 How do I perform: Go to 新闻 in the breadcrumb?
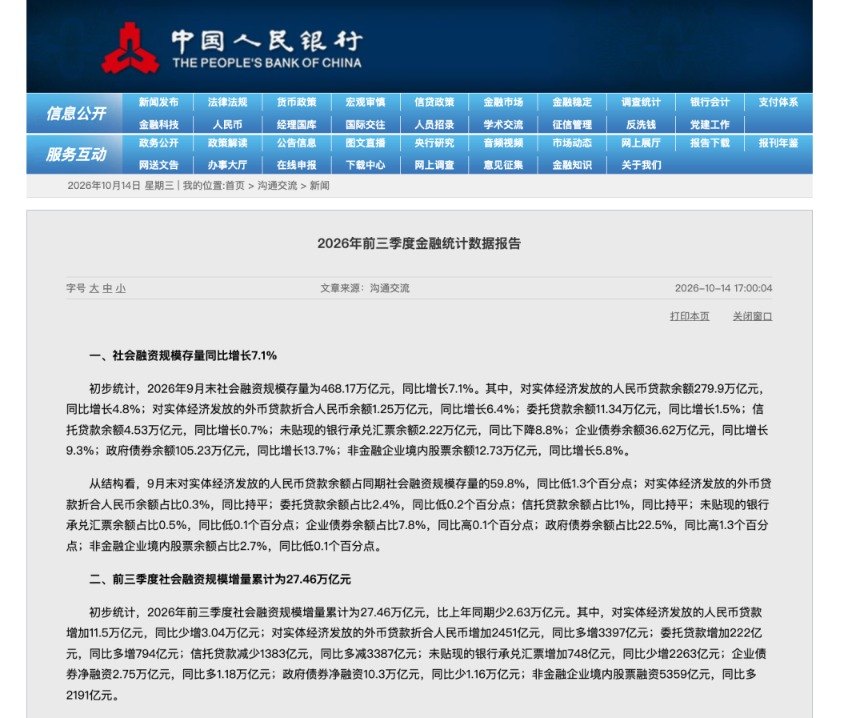[x=320, y=186]
